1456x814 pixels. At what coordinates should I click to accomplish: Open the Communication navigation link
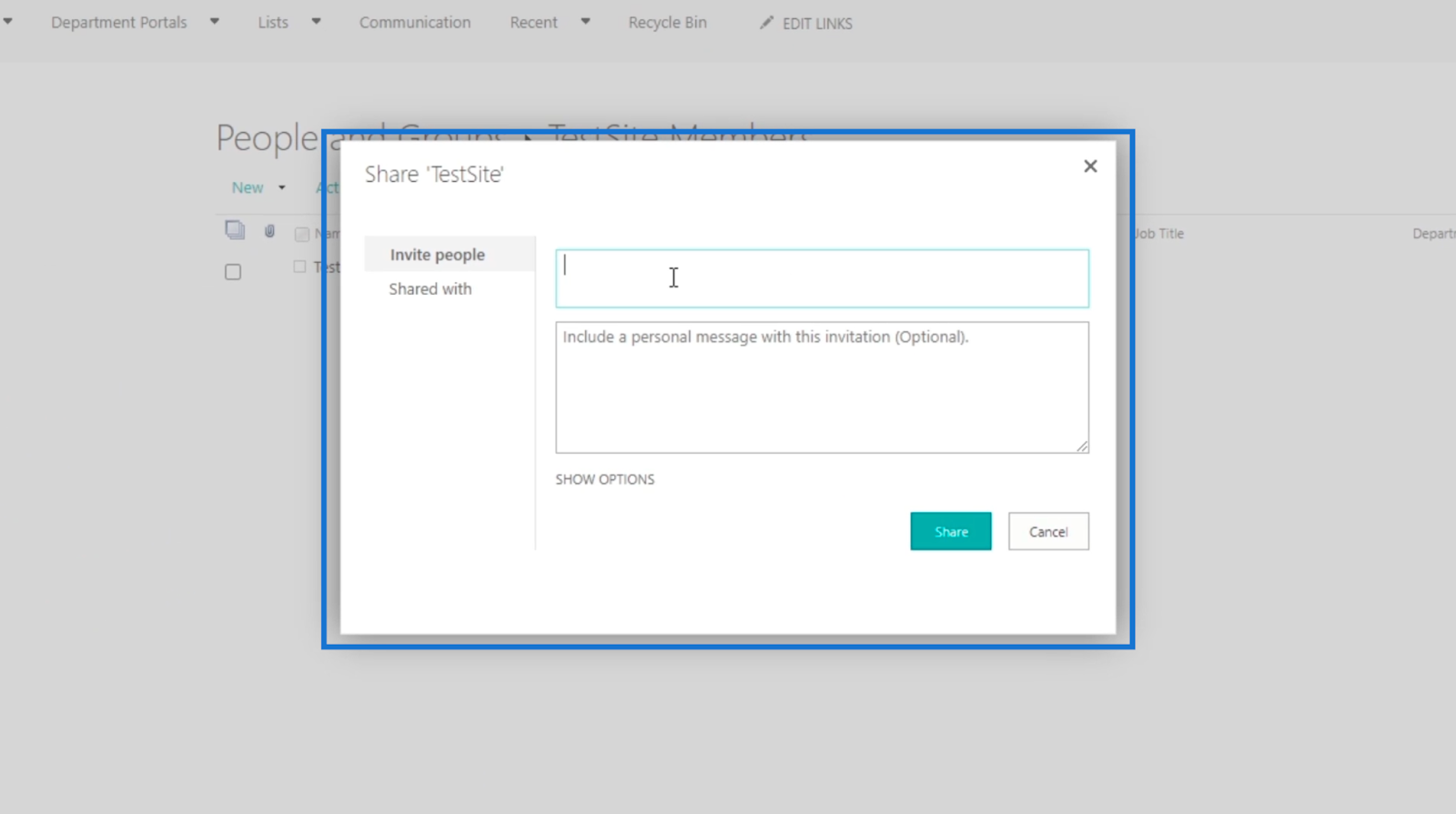tap(415, 23)
